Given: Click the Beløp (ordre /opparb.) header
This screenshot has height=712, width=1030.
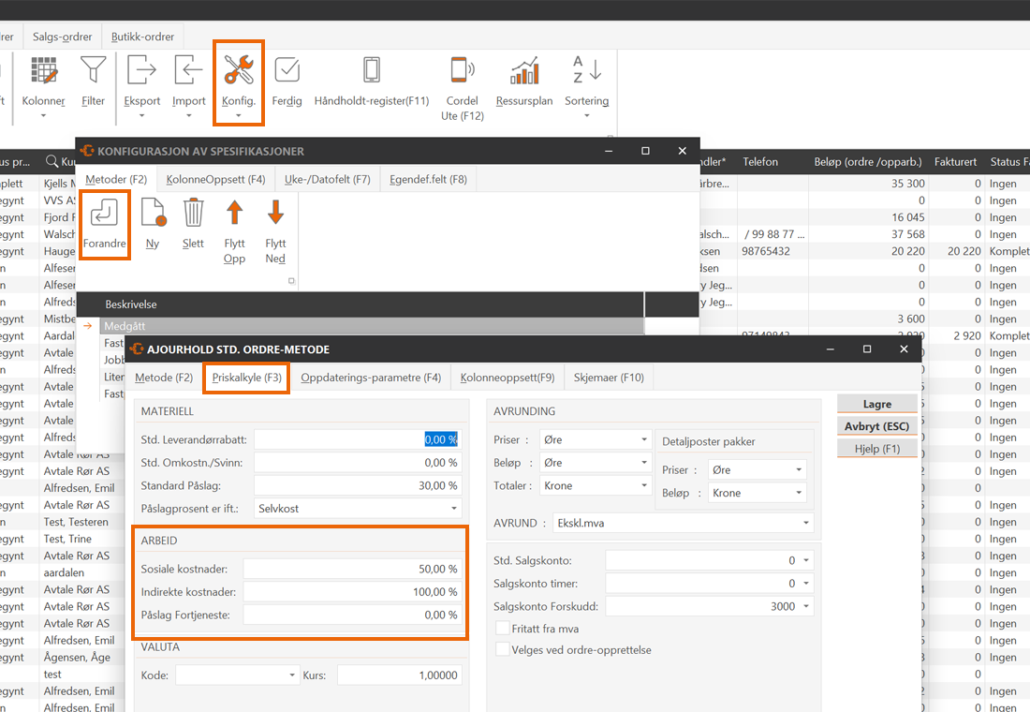Looking at the screenshot, I should [868, 162].
